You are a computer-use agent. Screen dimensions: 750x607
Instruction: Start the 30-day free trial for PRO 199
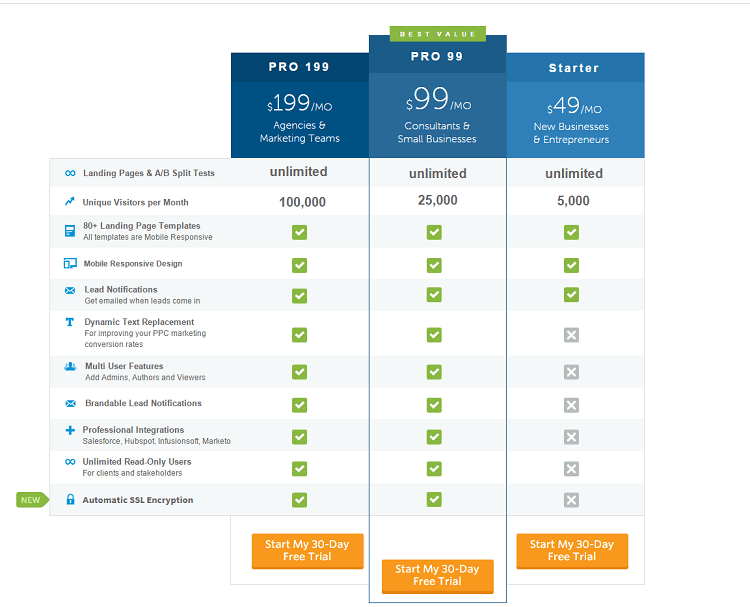click(307, 551)
